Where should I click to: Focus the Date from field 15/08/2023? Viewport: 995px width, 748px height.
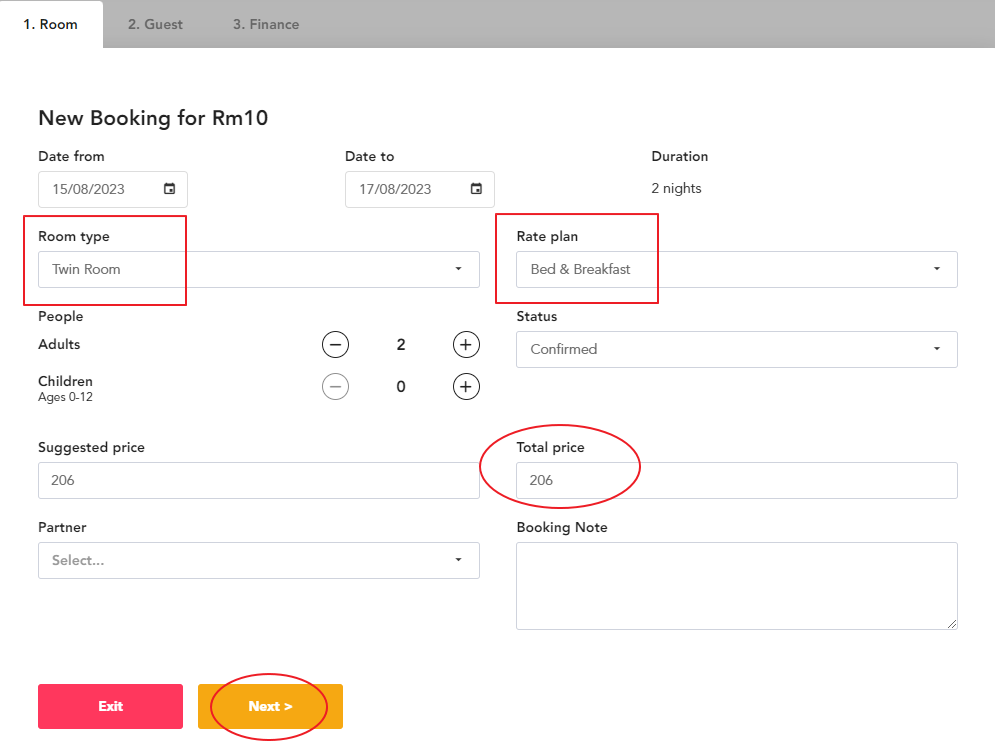[x=113, y=189]
